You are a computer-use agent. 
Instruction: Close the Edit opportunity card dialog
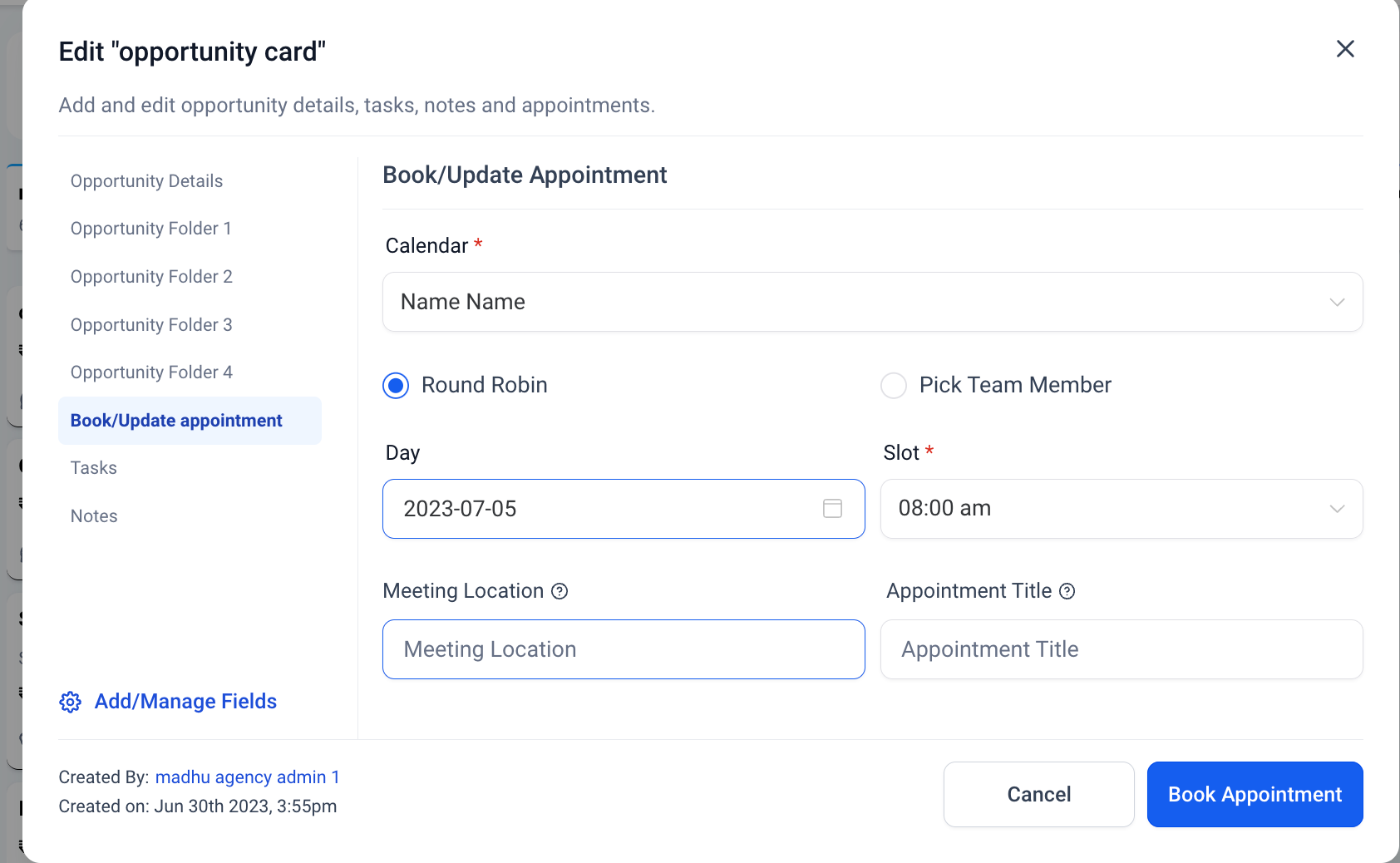tap(1345, 49)
